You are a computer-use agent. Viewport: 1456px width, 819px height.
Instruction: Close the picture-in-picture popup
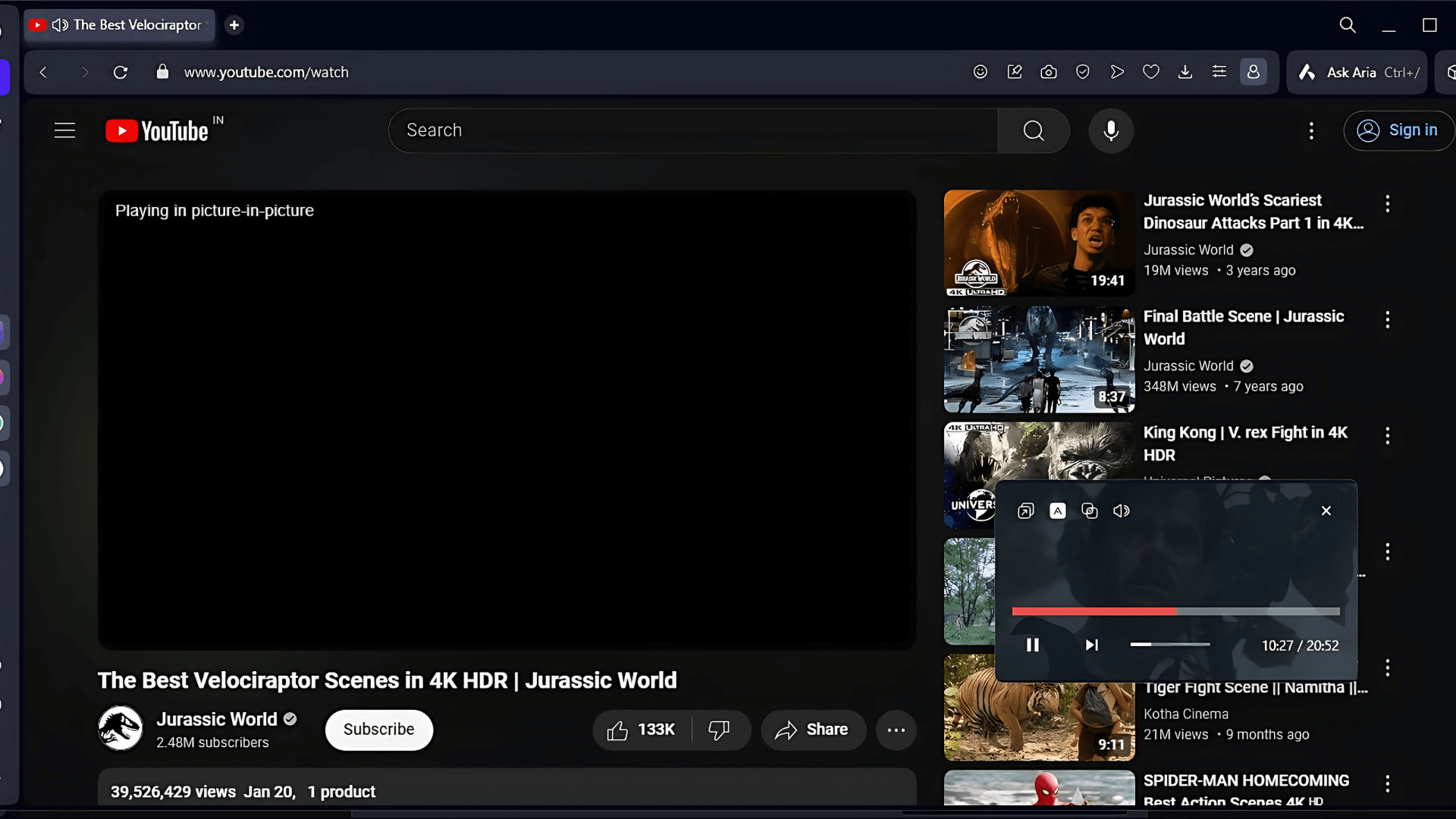tap(1326, 511)
